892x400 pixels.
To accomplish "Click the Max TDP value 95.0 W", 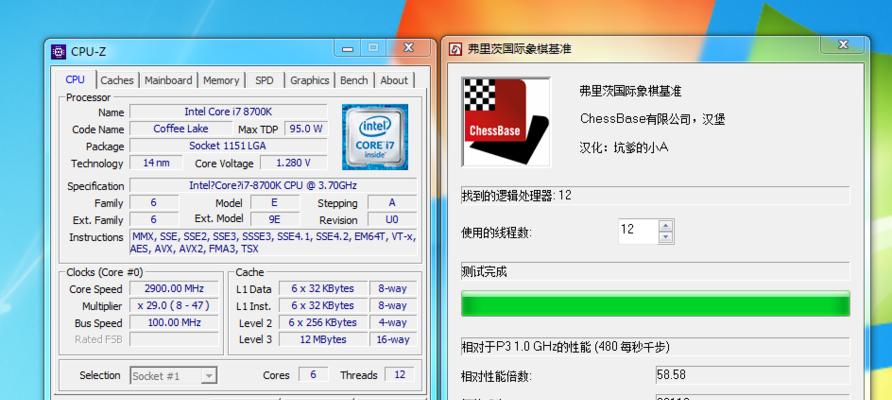I will pos(306,129).
